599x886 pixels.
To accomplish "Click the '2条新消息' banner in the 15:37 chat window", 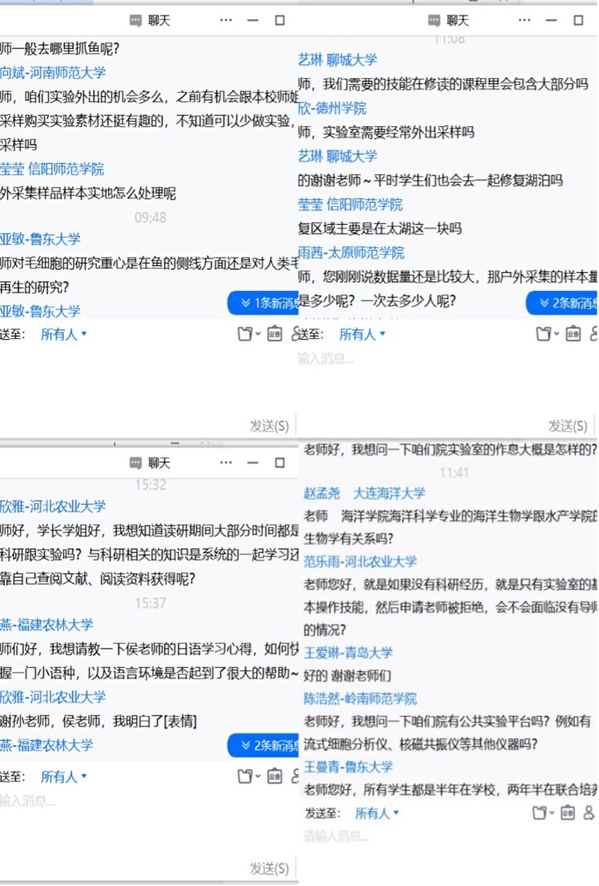I will [x=263, y=746].
